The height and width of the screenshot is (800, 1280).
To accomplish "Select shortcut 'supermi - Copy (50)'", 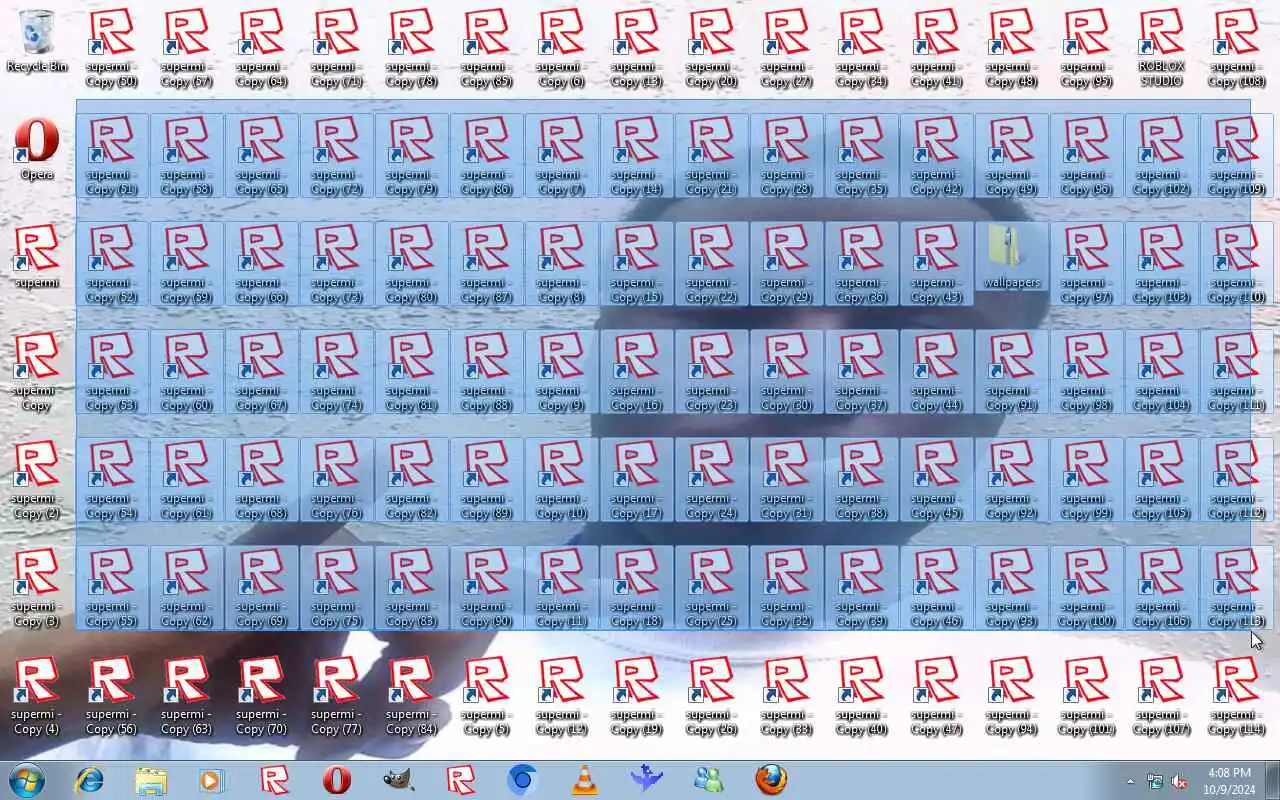I will (112, 48).
